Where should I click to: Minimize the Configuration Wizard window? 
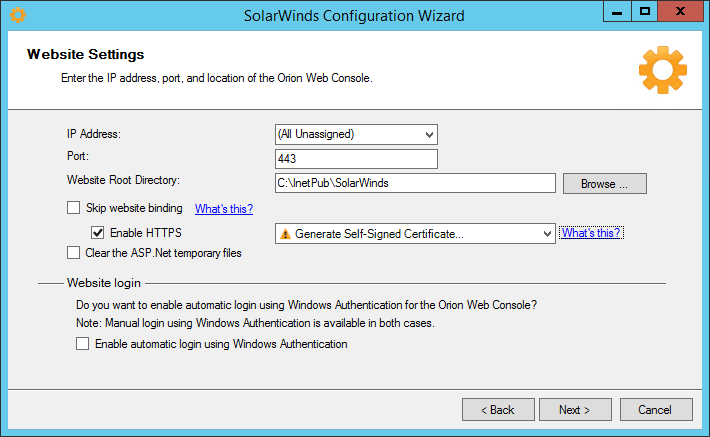click(x=616, y=12)
